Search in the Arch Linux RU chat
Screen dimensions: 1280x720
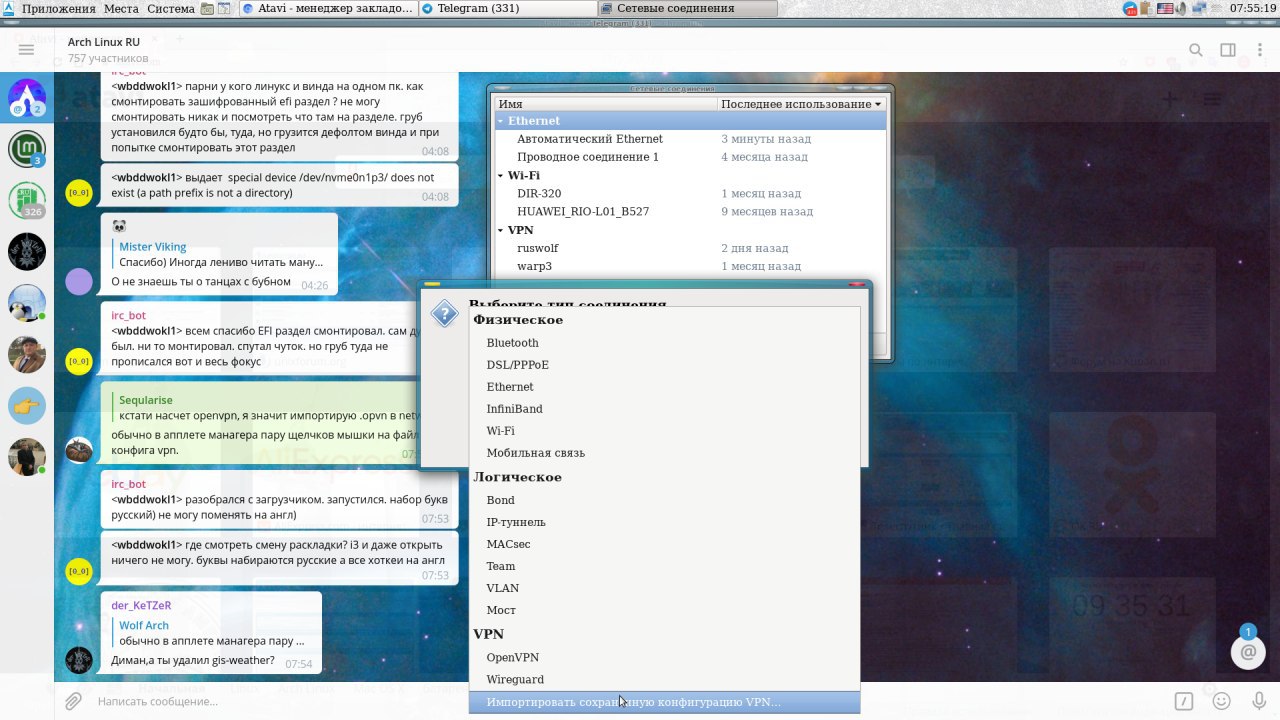pos(1196,50)
